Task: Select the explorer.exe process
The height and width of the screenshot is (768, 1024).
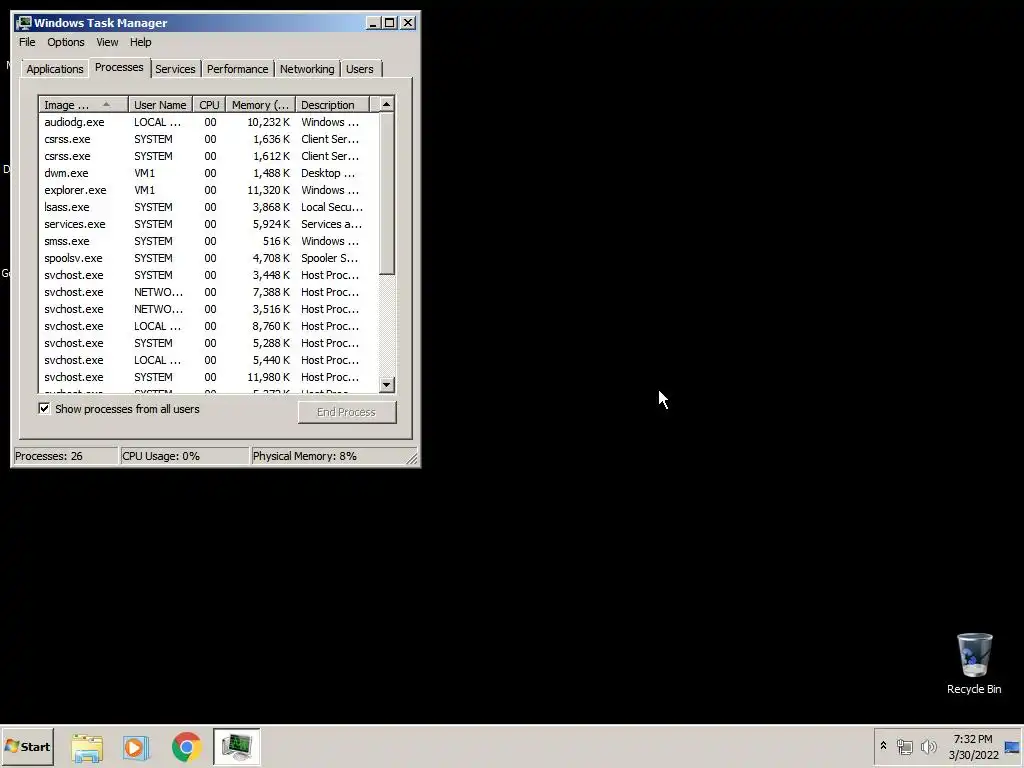Action: [x=208, y=190]
